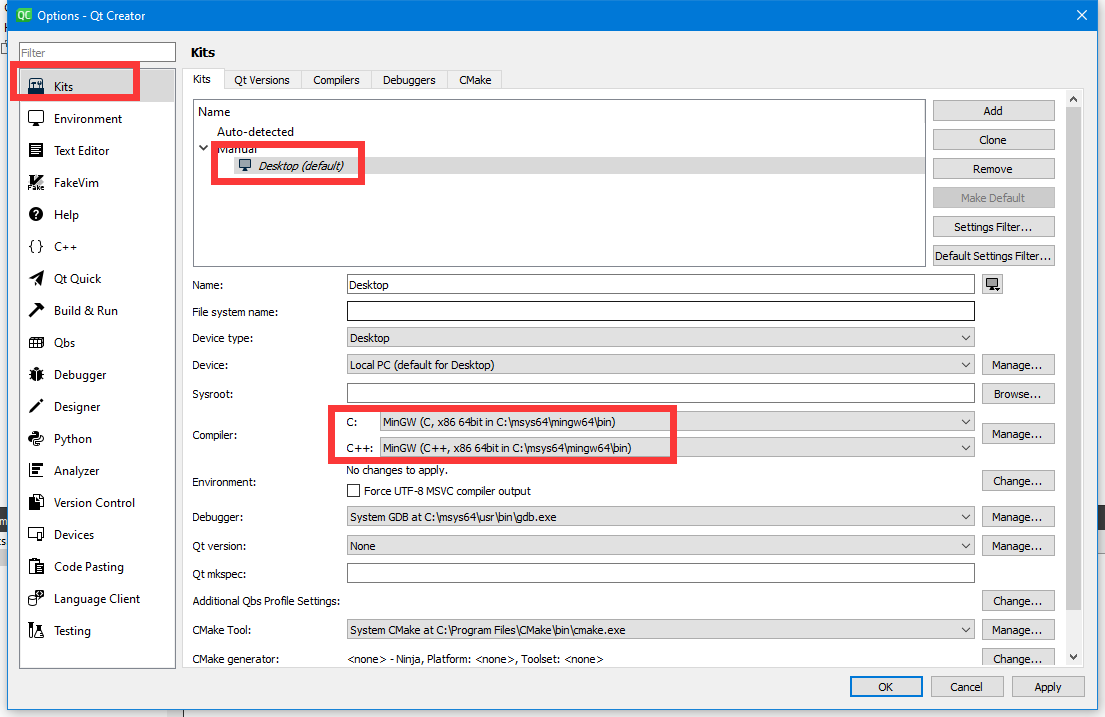Image resolution: width=1105 pixels, height=717 pixels.
Task: Open the Debugger dropdown with System GDB
Action: pos(660,517)
